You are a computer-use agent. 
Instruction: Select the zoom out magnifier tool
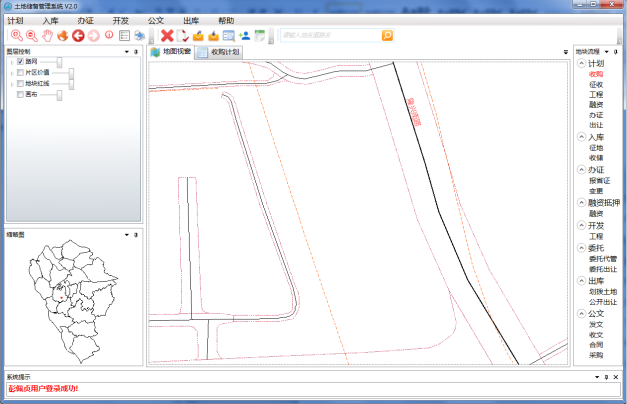click(32, 36)
